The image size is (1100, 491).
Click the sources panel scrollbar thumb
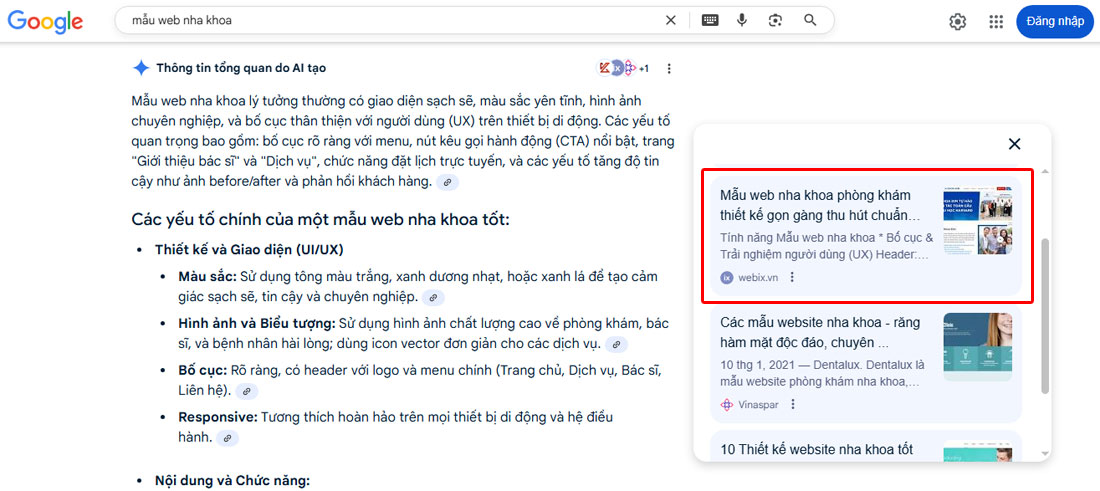(x=1045, y=316)
